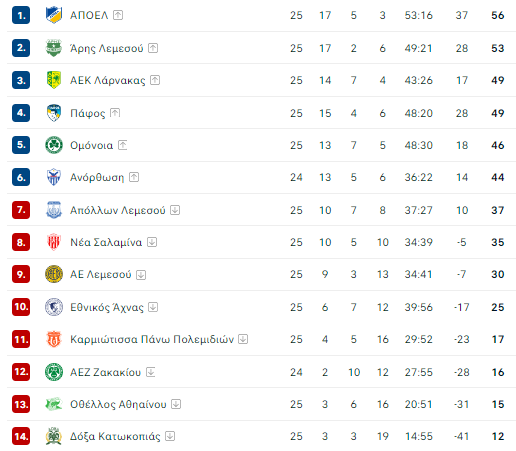The image size is (516, 451).
Task: Click the ΑΕ Λεμεσού yellow round logo
Action: [54, 274]
